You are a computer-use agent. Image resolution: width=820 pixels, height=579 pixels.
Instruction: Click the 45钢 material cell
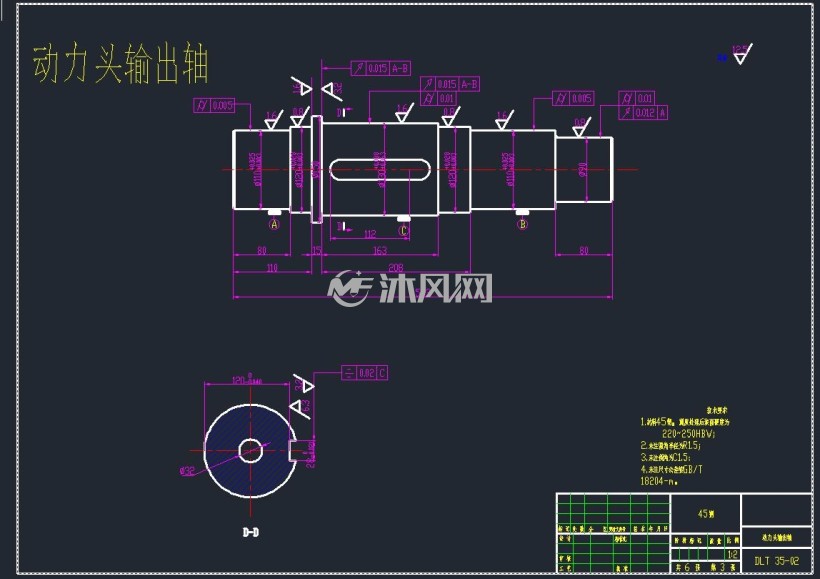click(x=705, y=514)
